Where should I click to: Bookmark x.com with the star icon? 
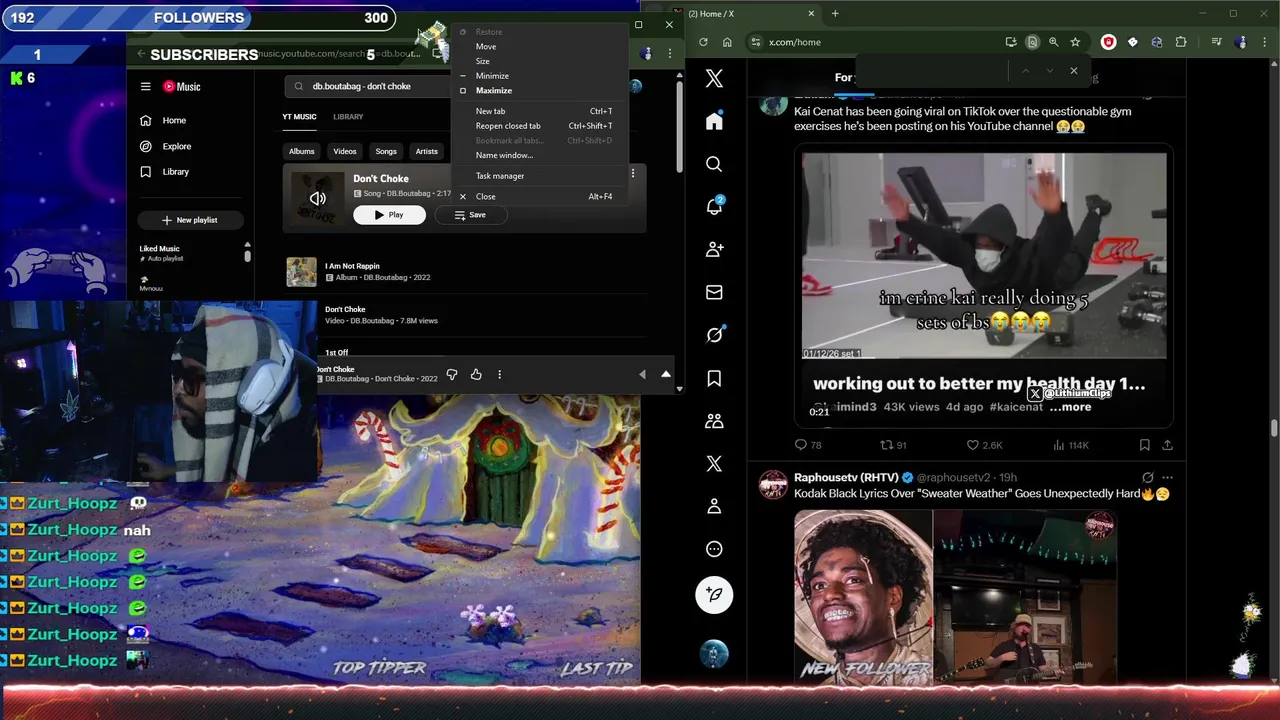[x=1075, y=42]
